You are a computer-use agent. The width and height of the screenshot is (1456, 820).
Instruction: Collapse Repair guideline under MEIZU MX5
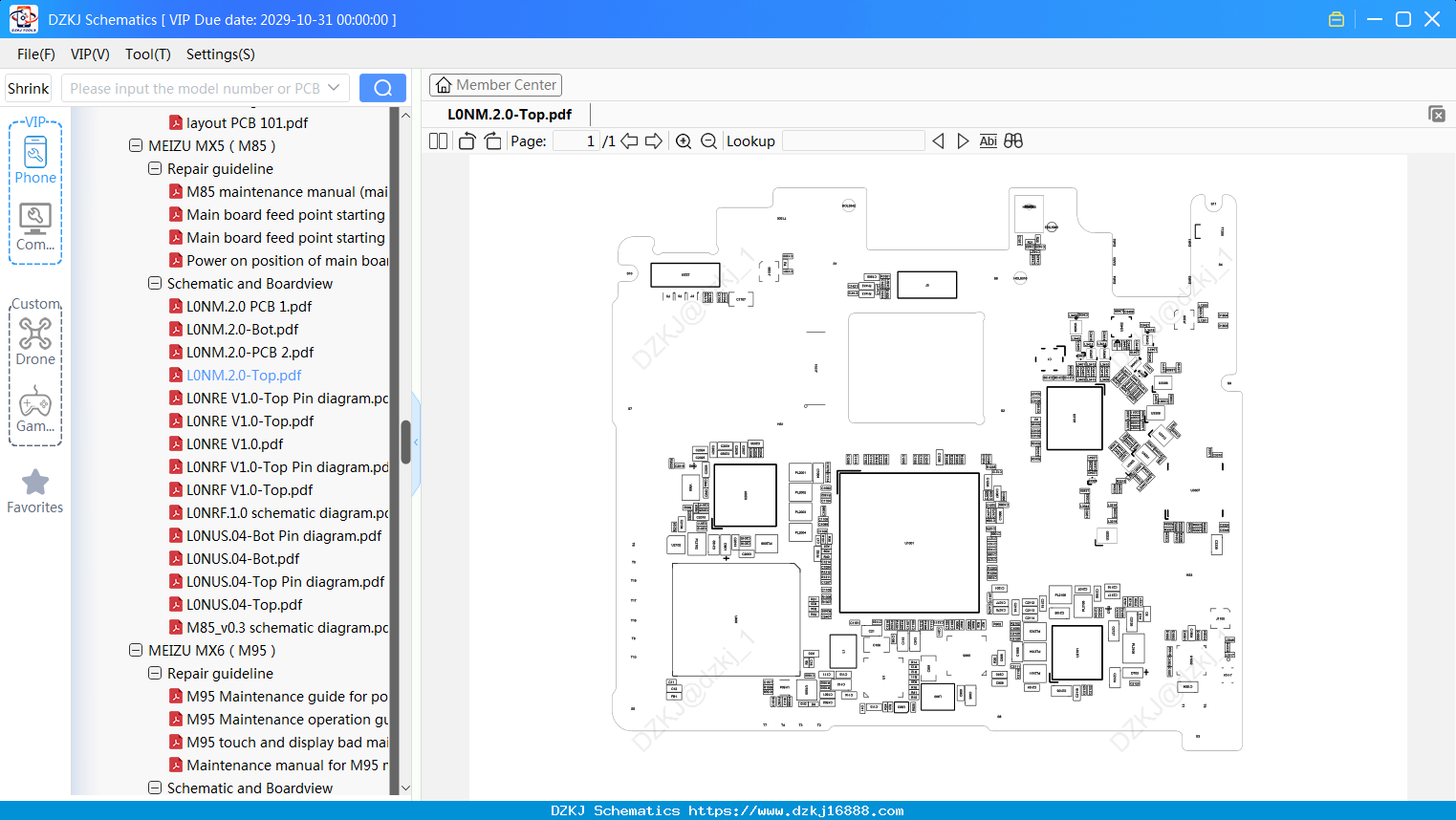[155, 169]
